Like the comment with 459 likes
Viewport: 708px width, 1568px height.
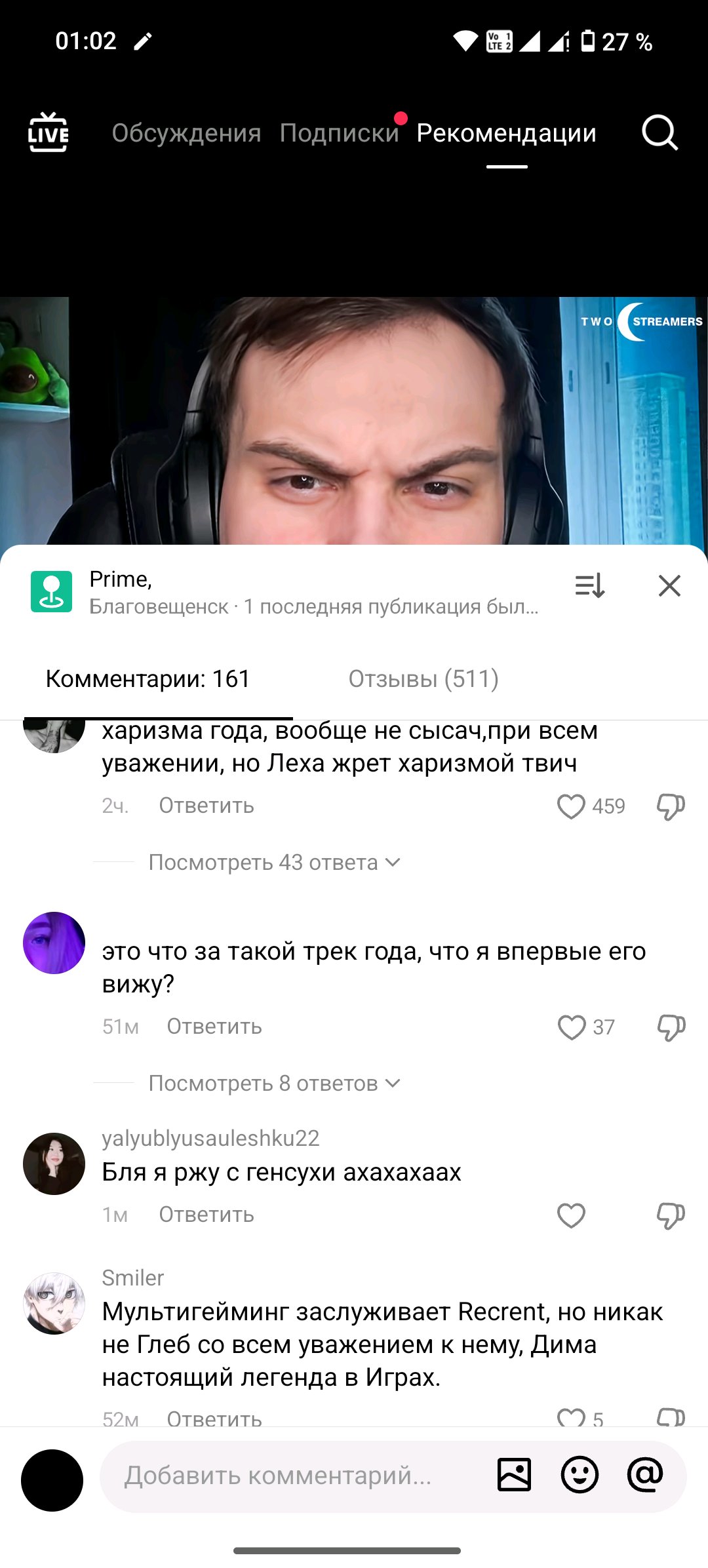click(x=571, y=806)
